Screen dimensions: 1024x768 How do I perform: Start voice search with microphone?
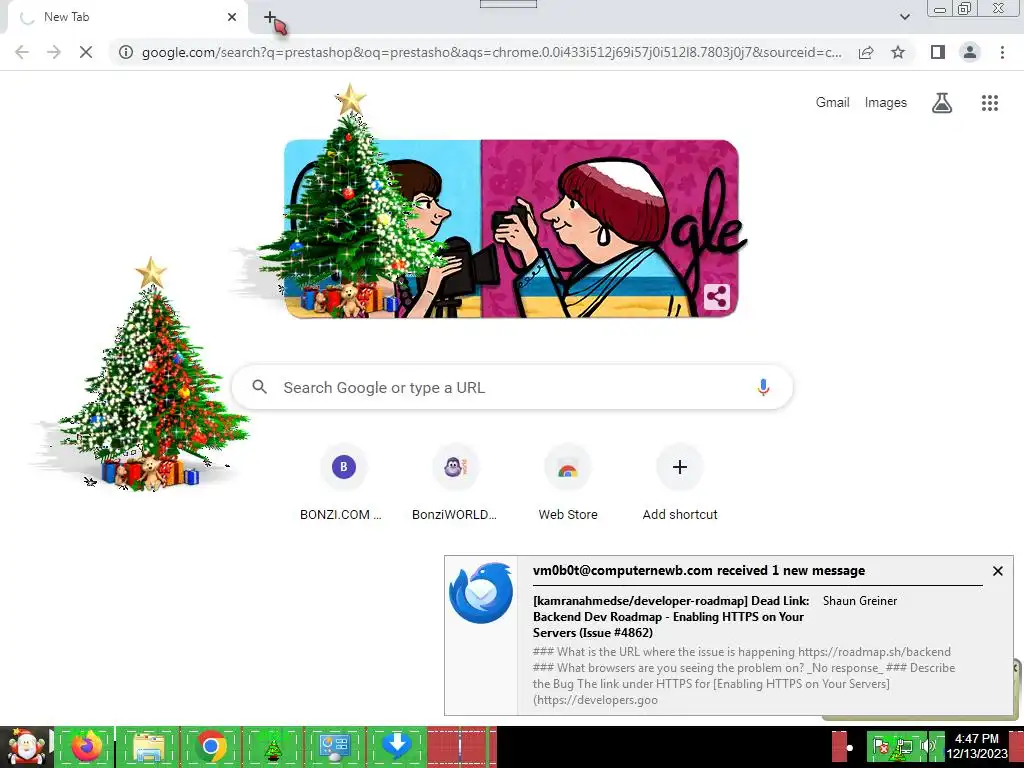763,387
